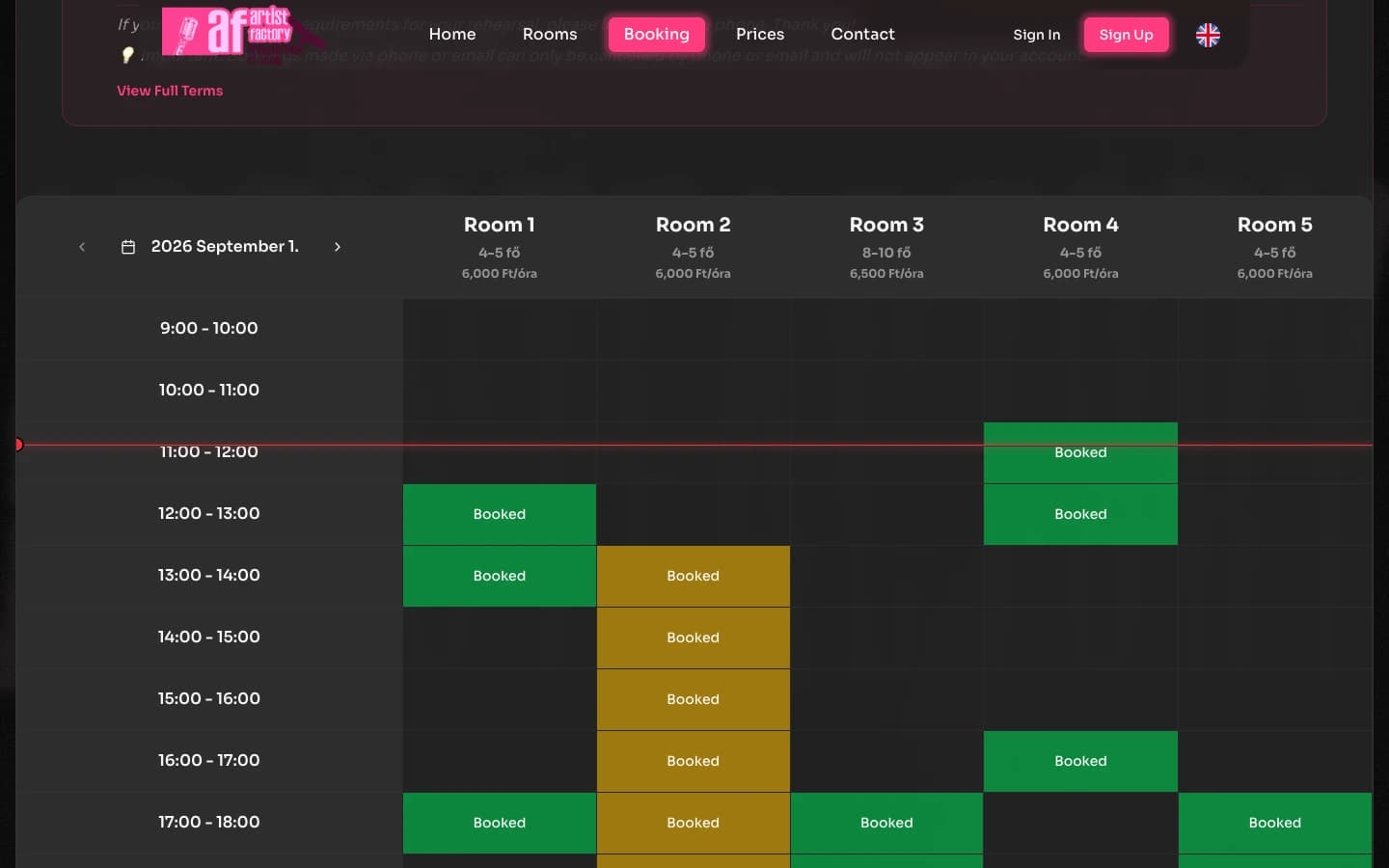Click Room 4 booked slot at 16:00 - 17:00
Viewport: 1389px width, 868px height.
pyautogui.click(x=1080, y=761)
